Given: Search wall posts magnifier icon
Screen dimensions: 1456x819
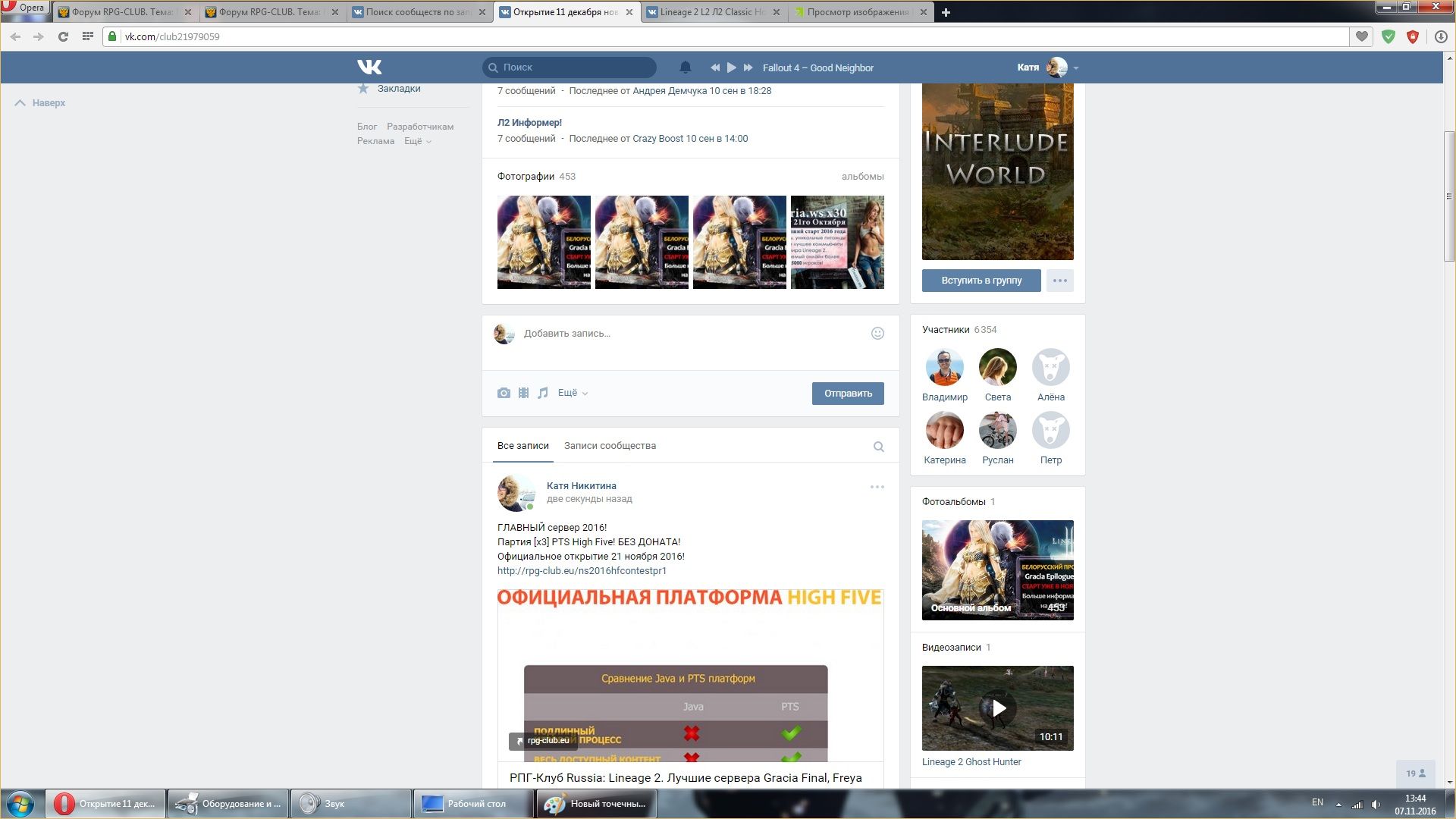Looking at the screenshot, I should click(x=878, y=447).
